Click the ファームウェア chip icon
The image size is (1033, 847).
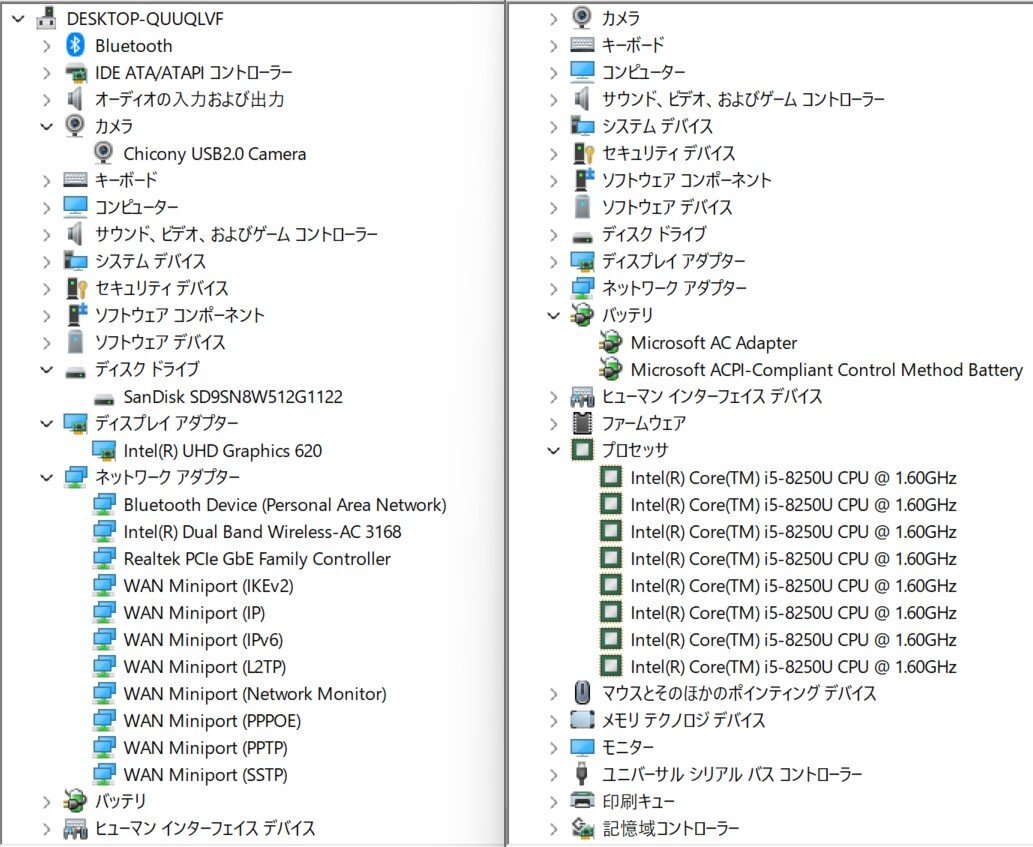(582, 424)
